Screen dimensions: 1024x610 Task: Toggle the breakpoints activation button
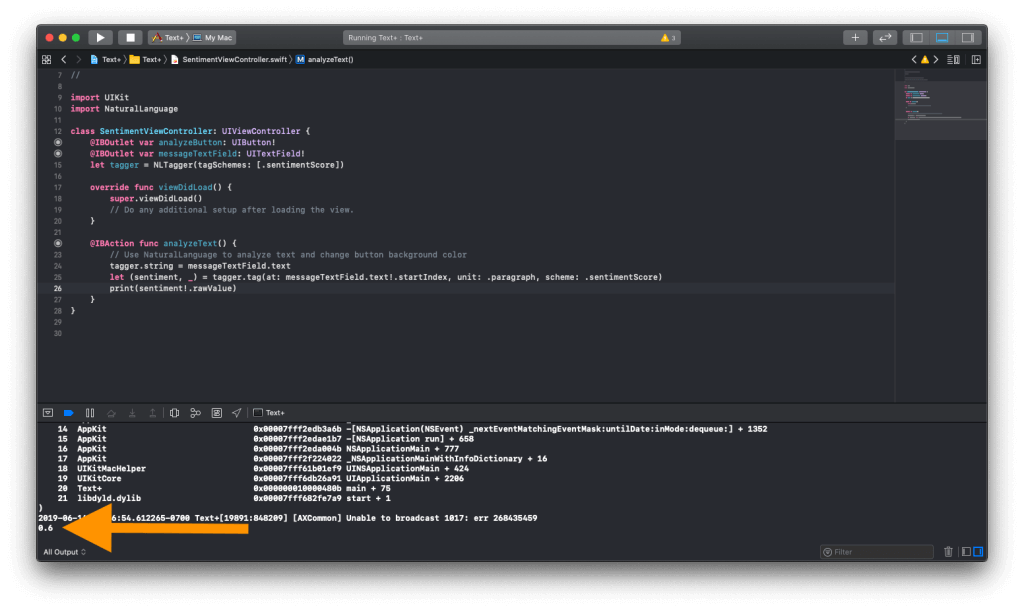point(69,412)
